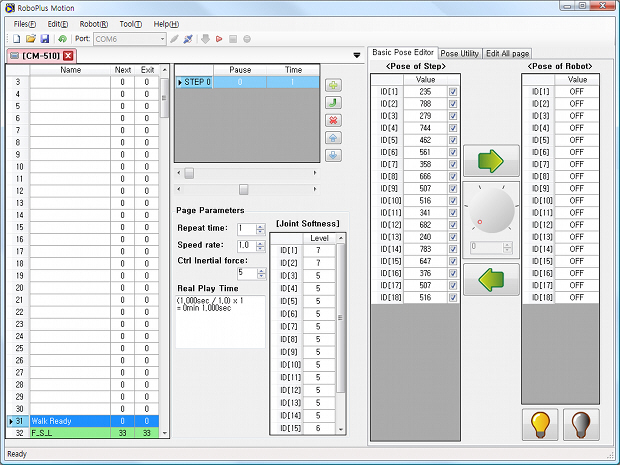Click the CM-510 tab controller icon

15,56
